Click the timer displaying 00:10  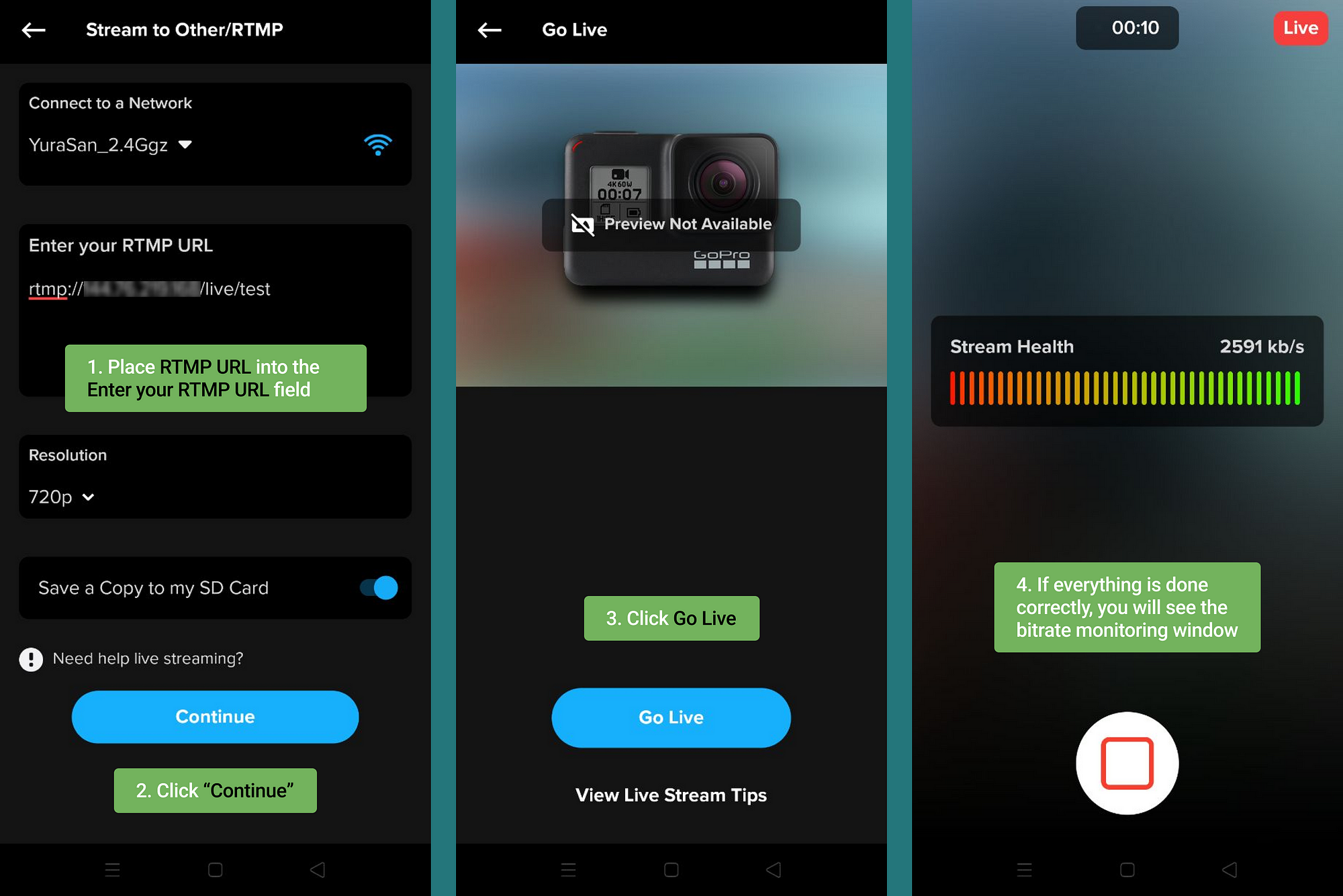[x=1127, y=28]
